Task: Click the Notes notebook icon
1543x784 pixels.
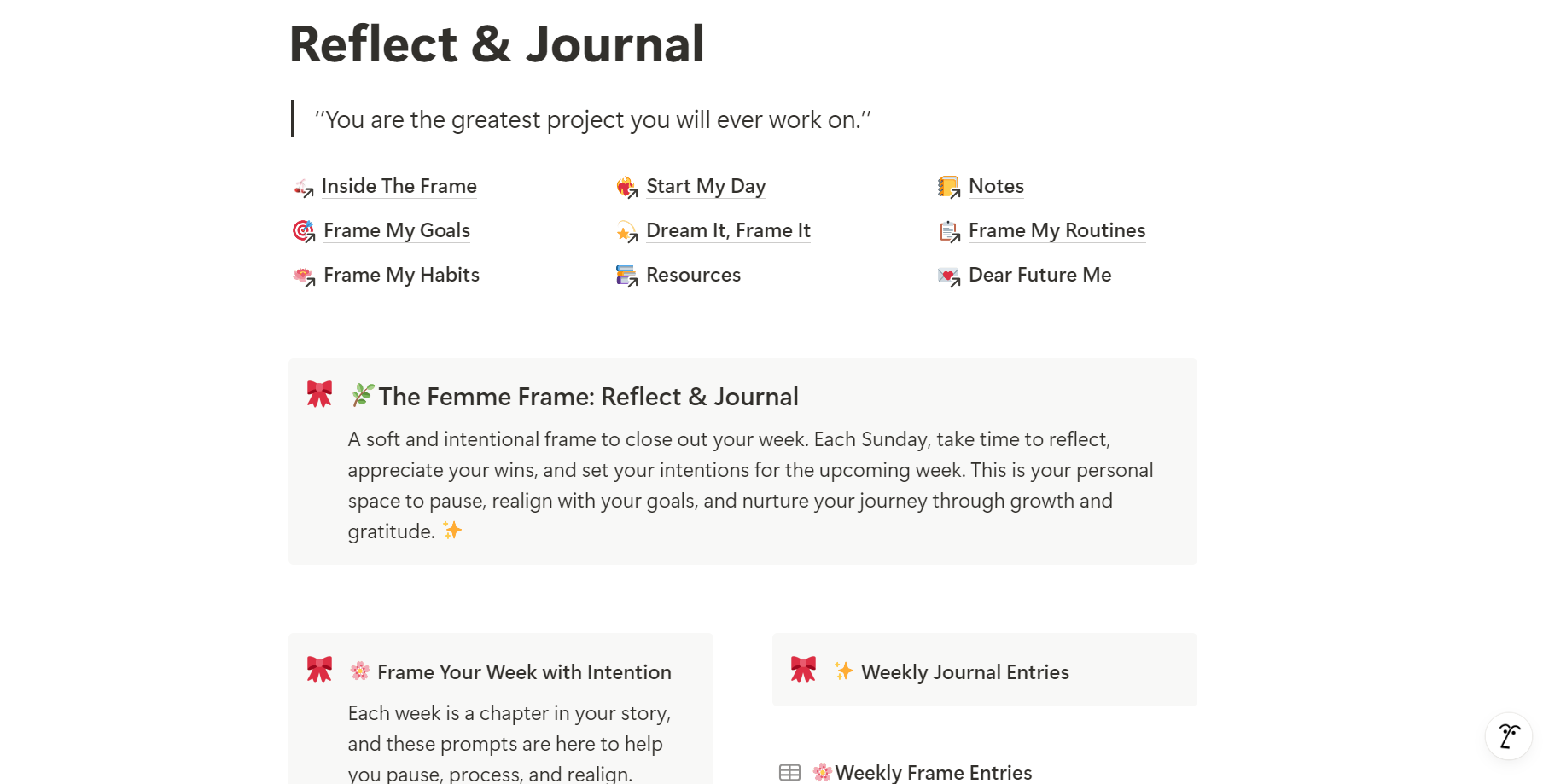Action: tap(949, 187)
